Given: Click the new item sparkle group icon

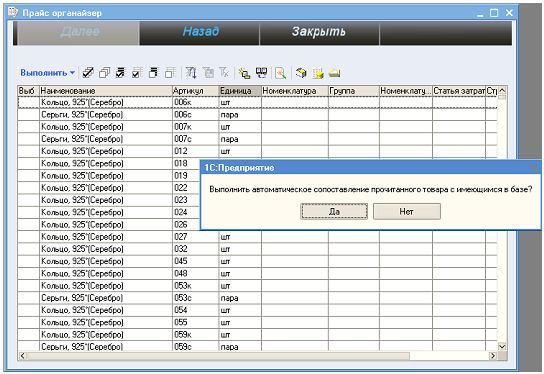Looking at the screenshot, I should [x=244, y=73].
